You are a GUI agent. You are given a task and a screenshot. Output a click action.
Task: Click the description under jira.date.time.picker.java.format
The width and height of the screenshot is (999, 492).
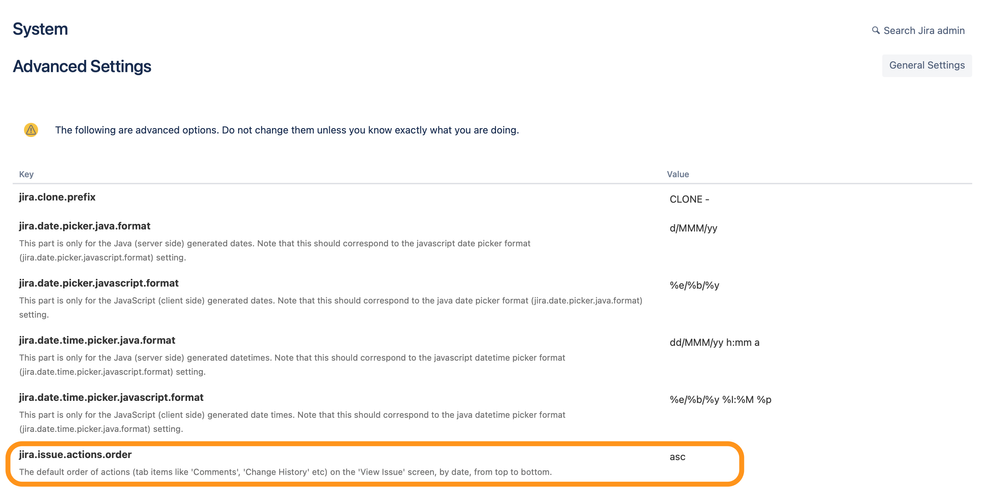[292, 365]
